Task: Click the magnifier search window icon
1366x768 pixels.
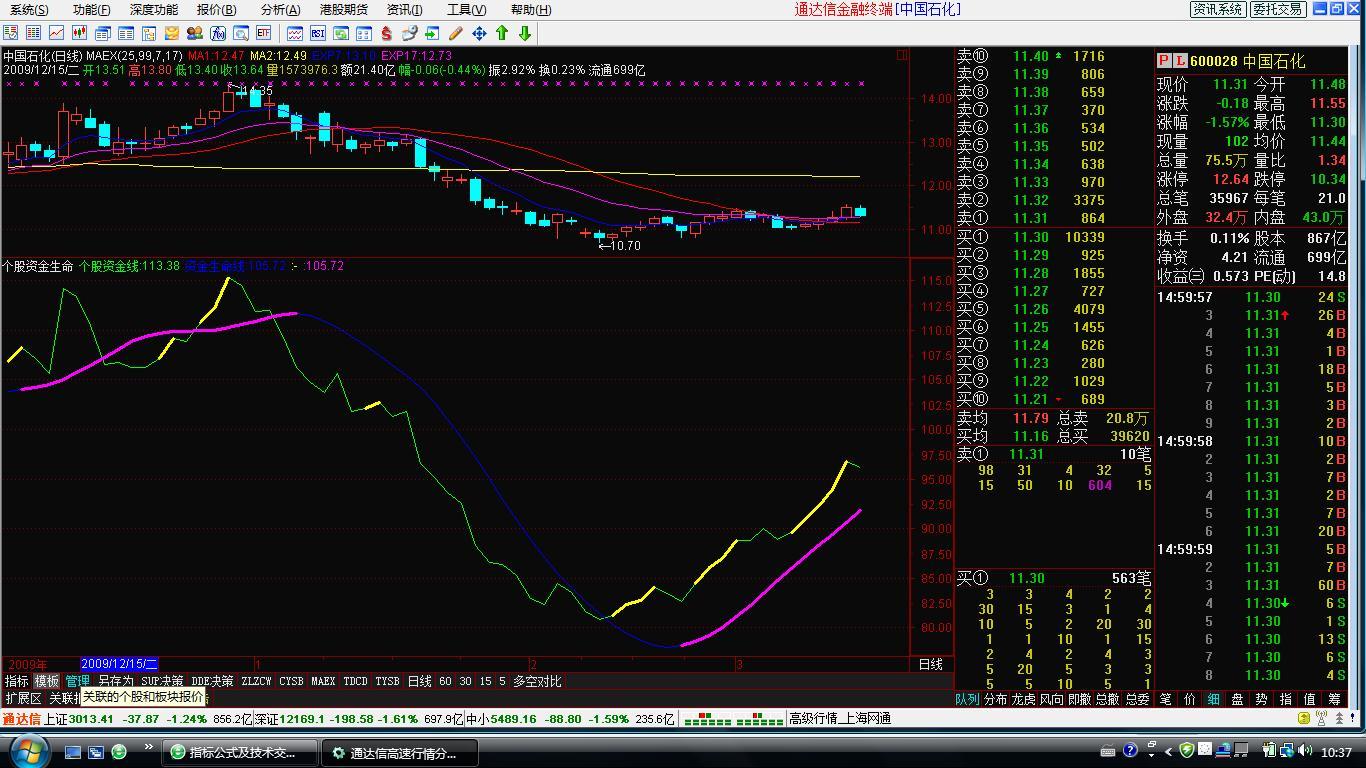Action: click(x=240, y=33)
